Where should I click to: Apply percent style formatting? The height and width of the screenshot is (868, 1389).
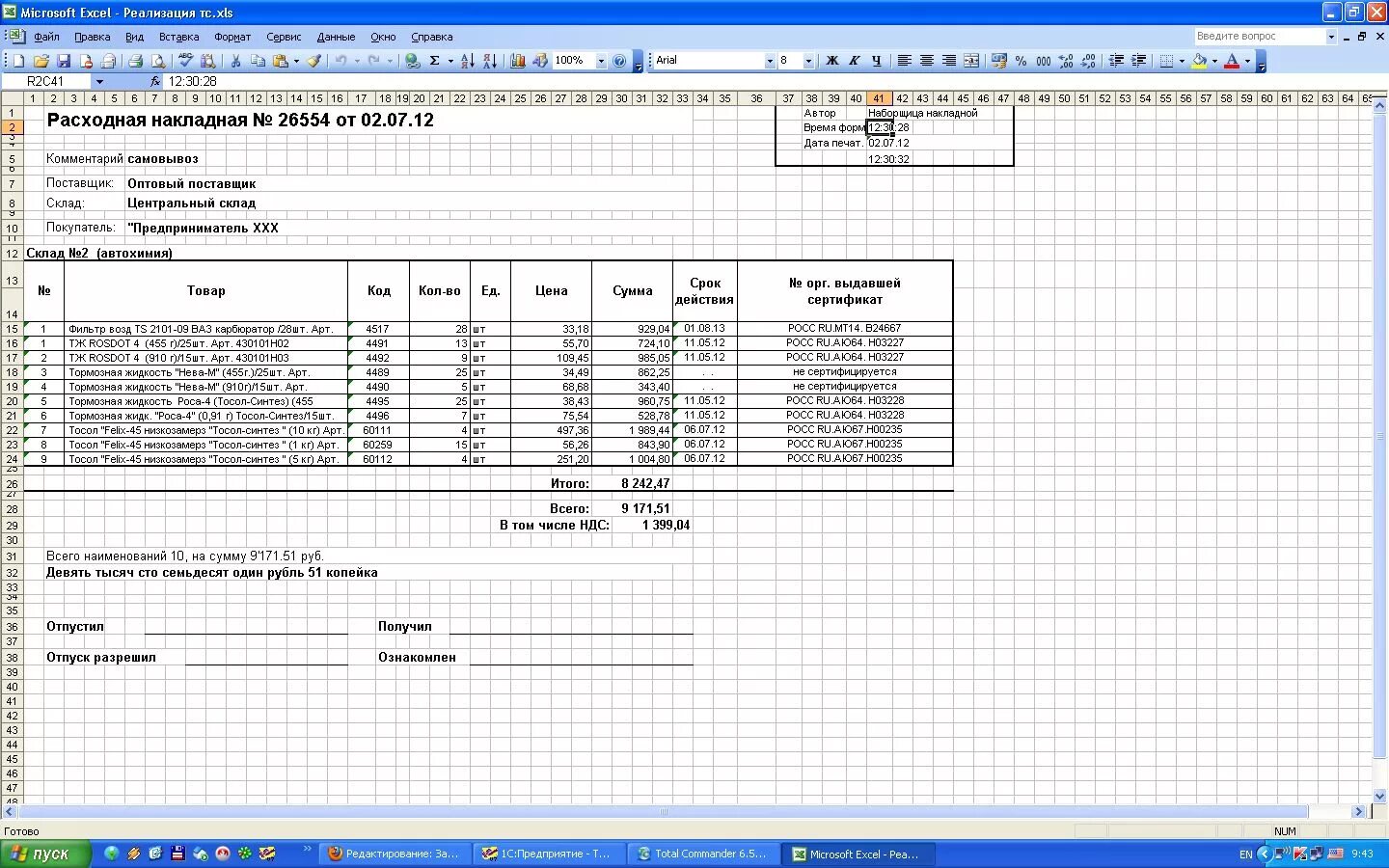(1021, 61)
